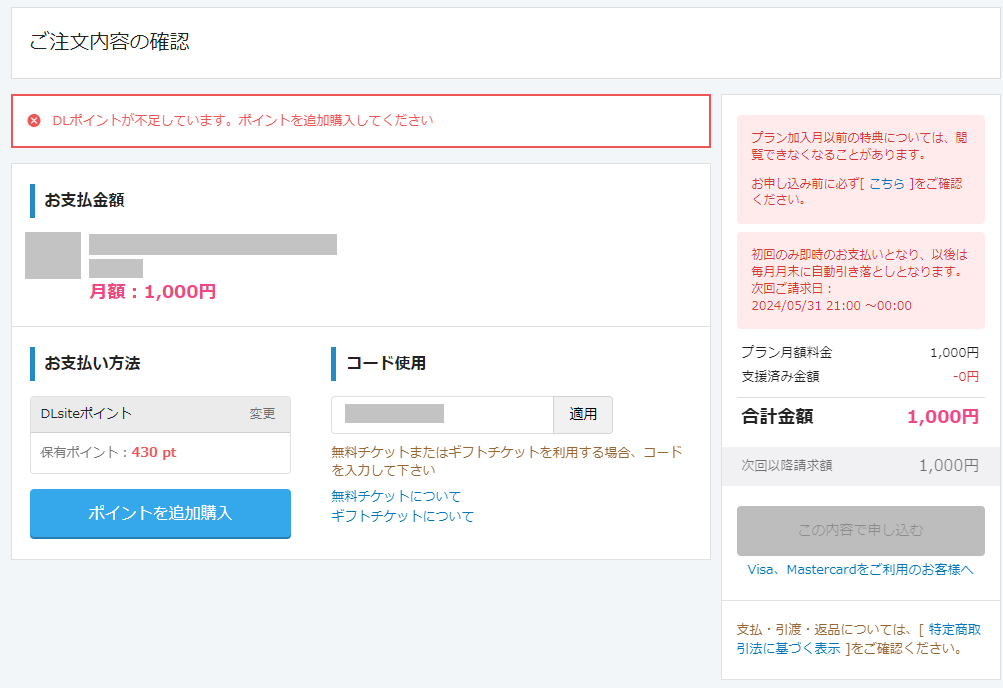The width and height of the screenshot is (1003, 688).
Task: Click 変更 to change payment method
Action: pyautogui.click(x=262, y=414)
